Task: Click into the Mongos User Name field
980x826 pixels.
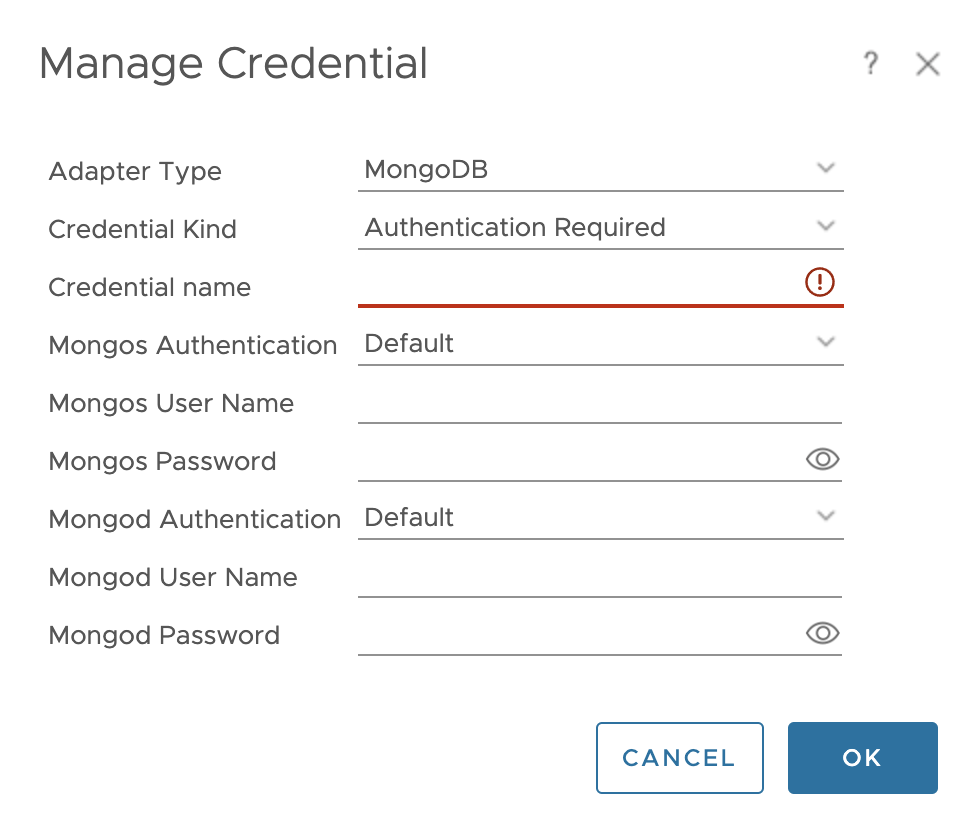Action: coord(600,403)
